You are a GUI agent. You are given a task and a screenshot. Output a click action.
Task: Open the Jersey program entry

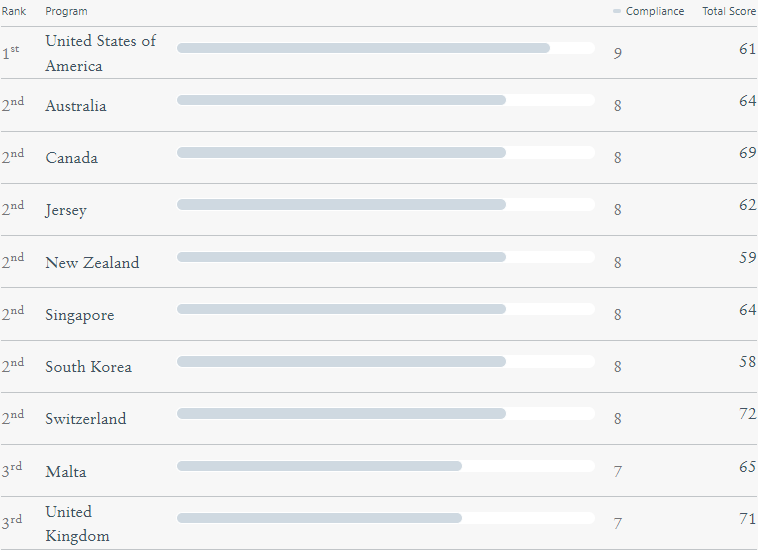pos(66,210)
